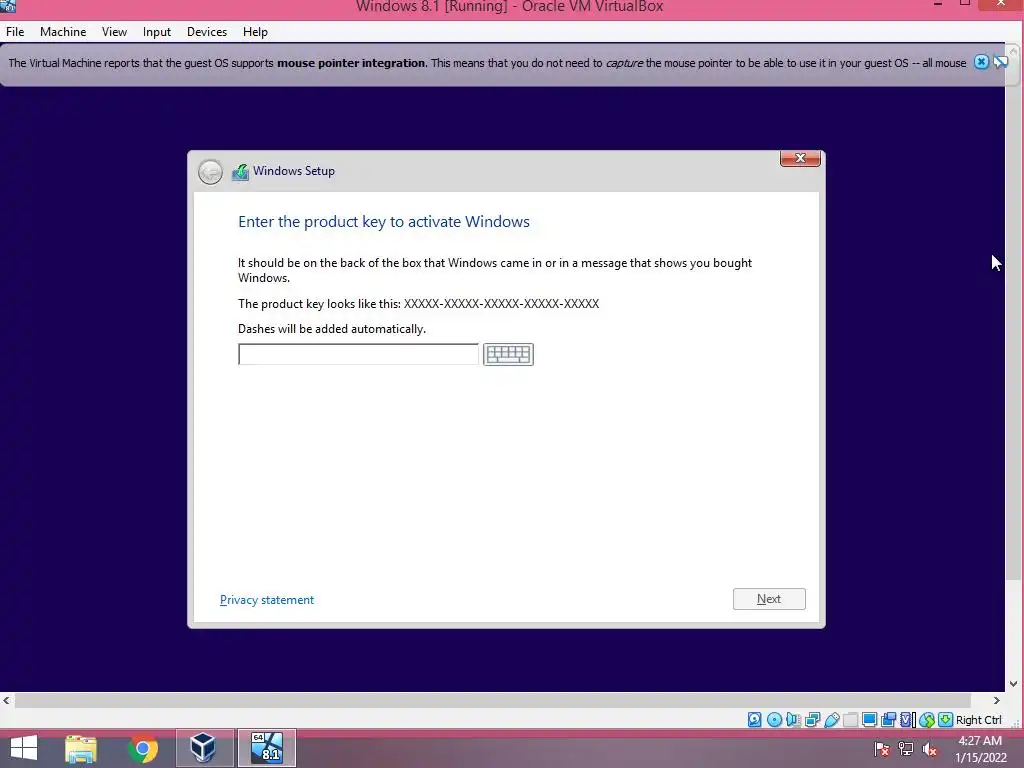
Task: Open the Input menu
Action: click(x=157, y=31)
